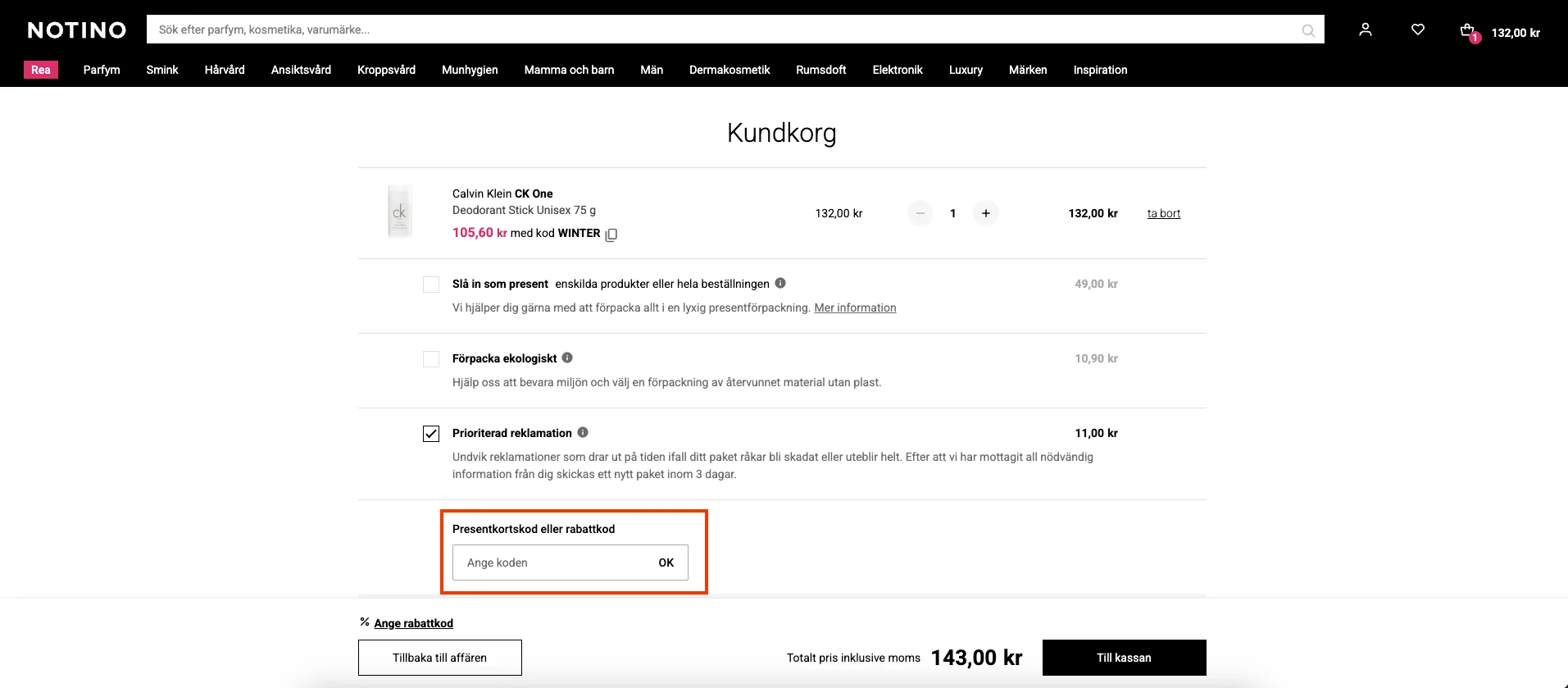Screen dimensions: 1568x688
Task: Click the 49,00 kr gift wrap price
Action: (1096, 284)
